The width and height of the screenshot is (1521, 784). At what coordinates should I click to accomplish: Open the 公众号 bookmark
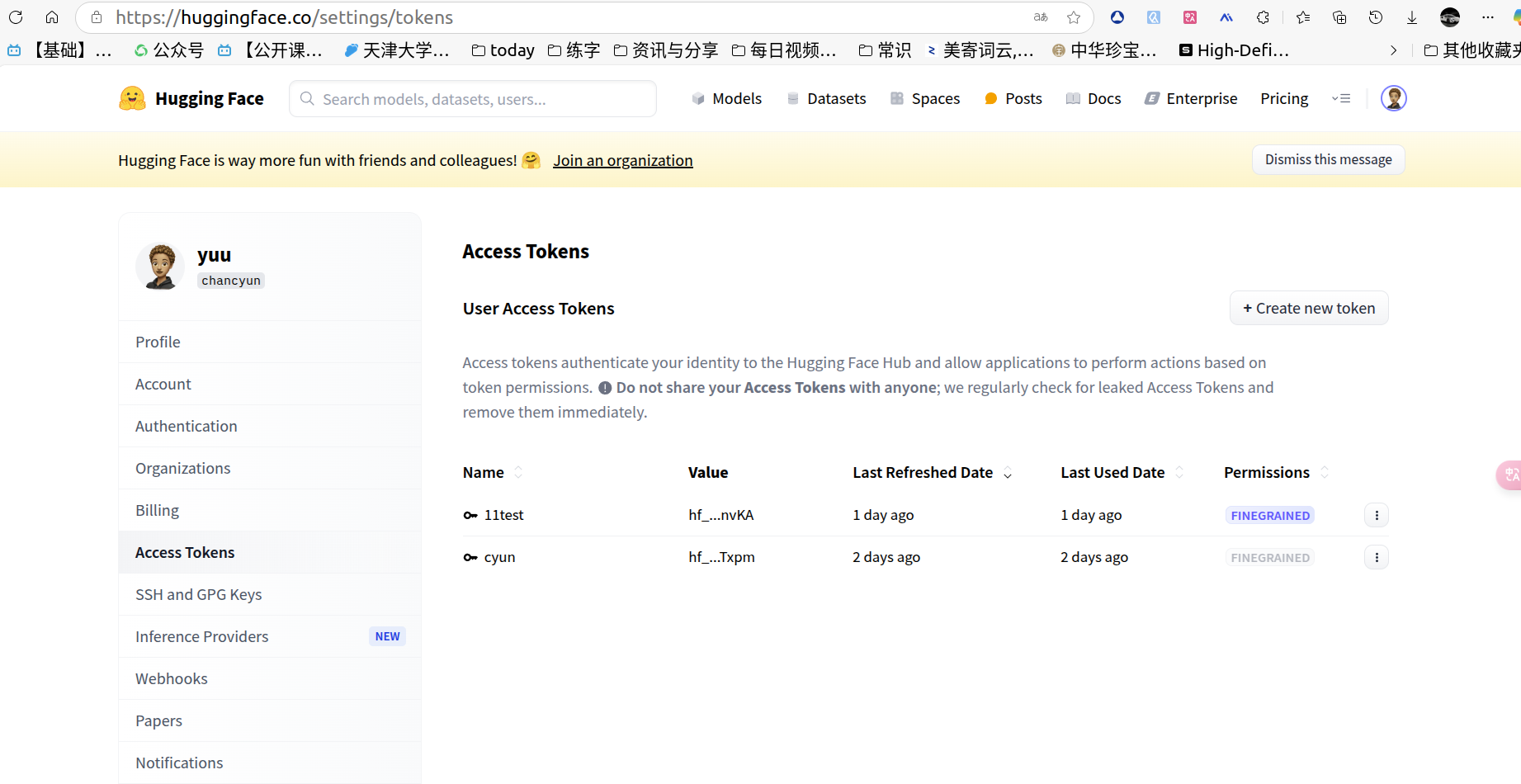point(169,50)
